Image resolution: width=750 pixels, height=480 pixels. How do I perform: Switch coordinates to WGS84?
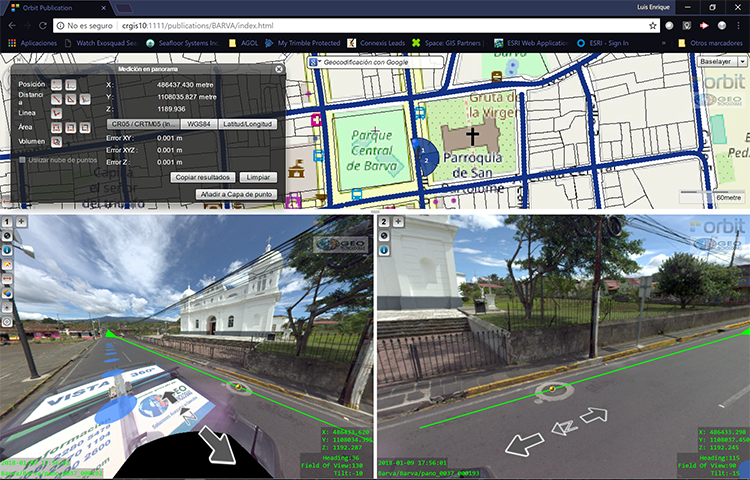pos(198,123)
